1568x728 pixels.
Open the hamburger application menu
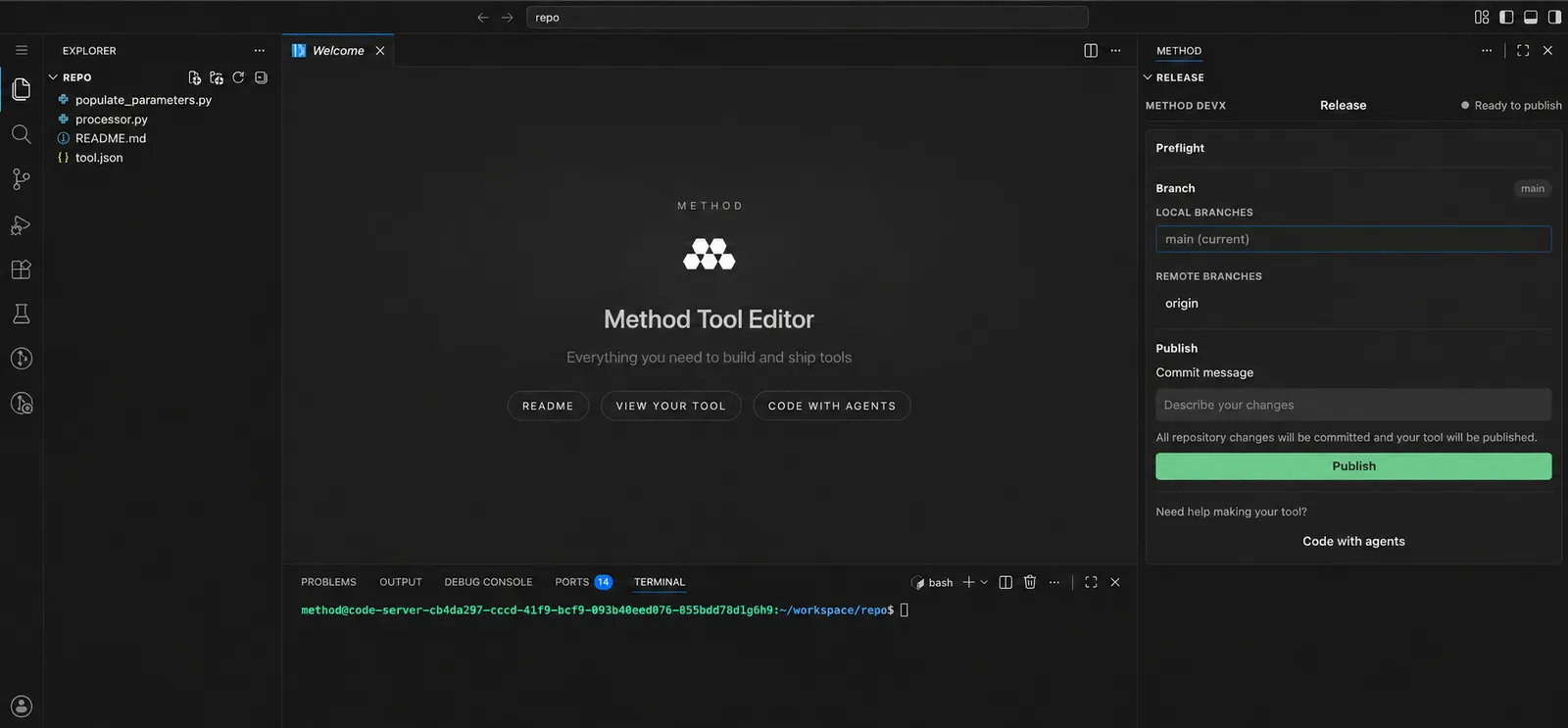click(x=22, y=50)
